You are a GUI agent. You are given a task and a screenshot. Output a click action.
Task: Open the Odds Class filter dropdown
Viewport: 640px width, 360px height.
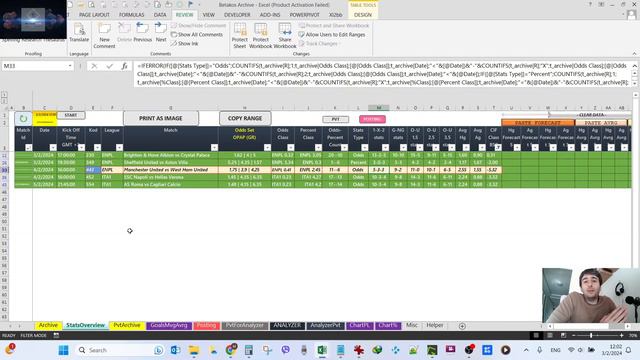291,147
